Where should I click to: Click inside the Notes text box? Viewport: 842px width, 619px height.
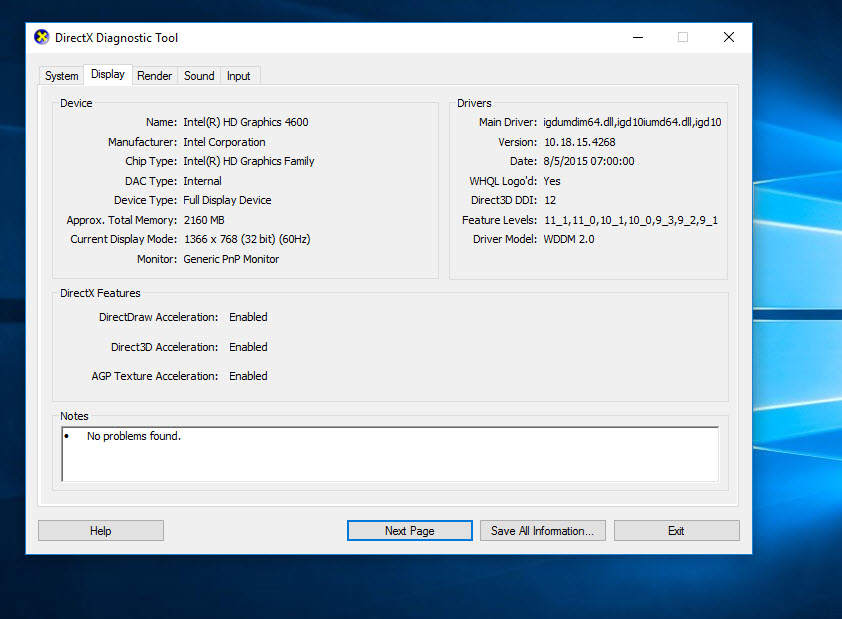(x=390, y=454)
